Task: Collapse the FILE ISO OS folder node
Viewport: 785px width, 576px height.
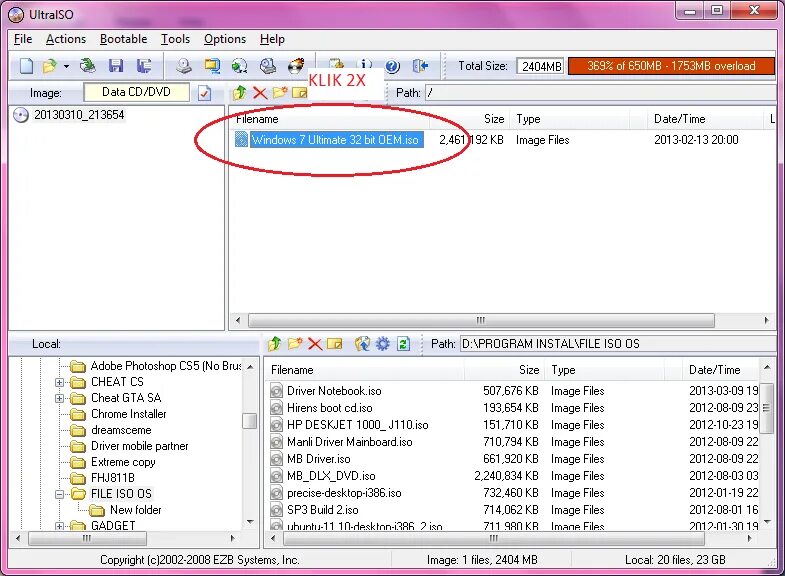Action: click(59, 494)
